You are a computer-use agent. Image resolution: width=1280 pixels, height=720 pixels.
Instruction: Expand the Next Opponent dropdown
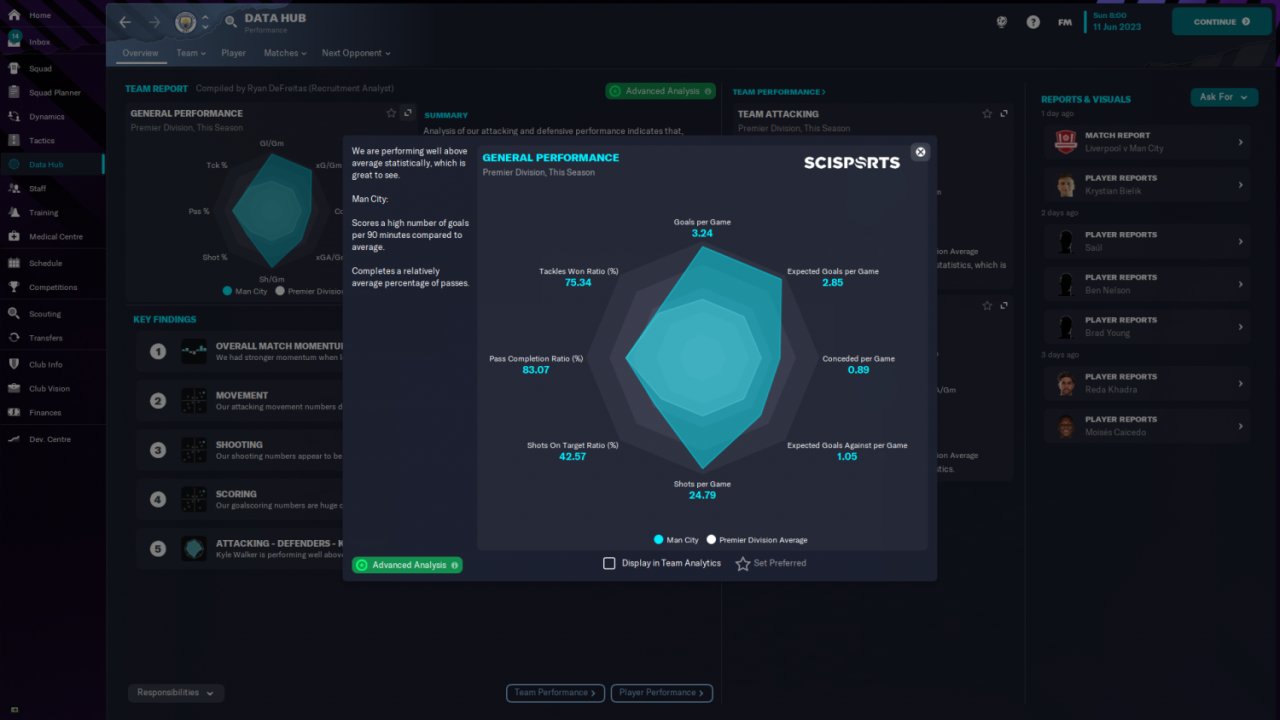(x=356, y=53)
